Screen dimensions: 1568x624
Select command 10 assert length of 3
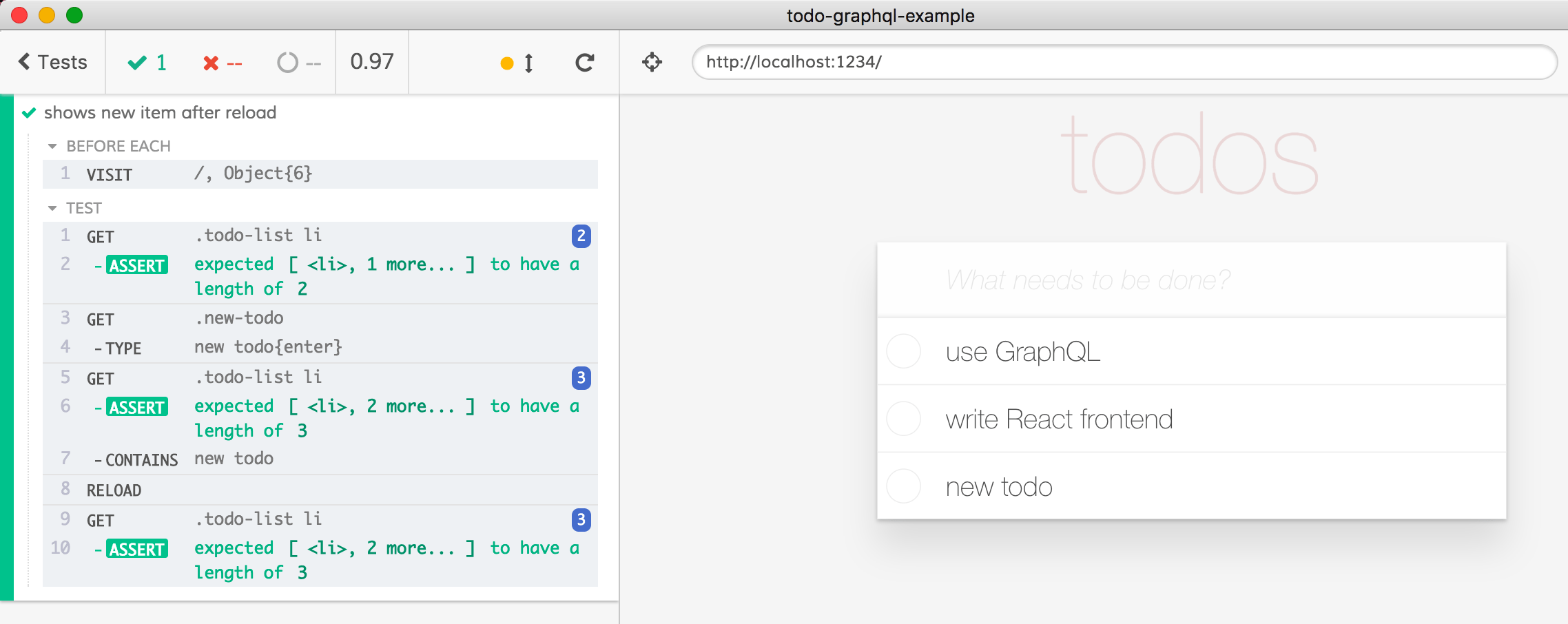[x=320, y=560]
